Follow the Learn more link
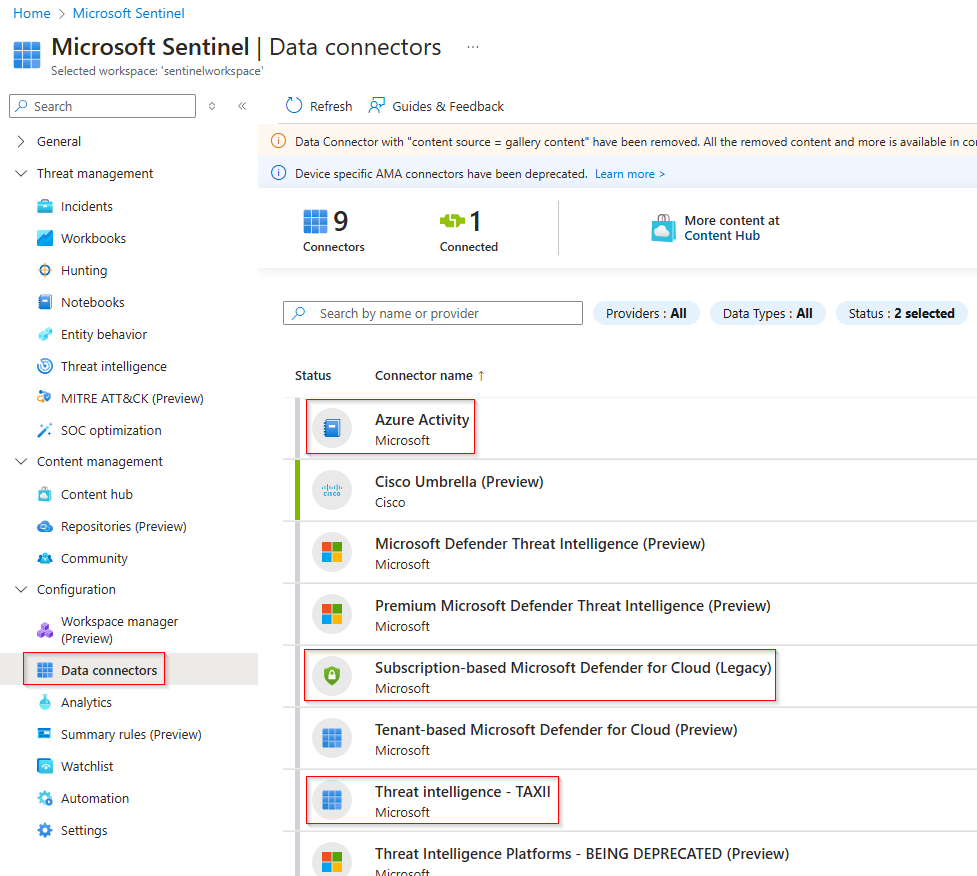Screen dimensions: 977x876 click(x=629, y=174)
